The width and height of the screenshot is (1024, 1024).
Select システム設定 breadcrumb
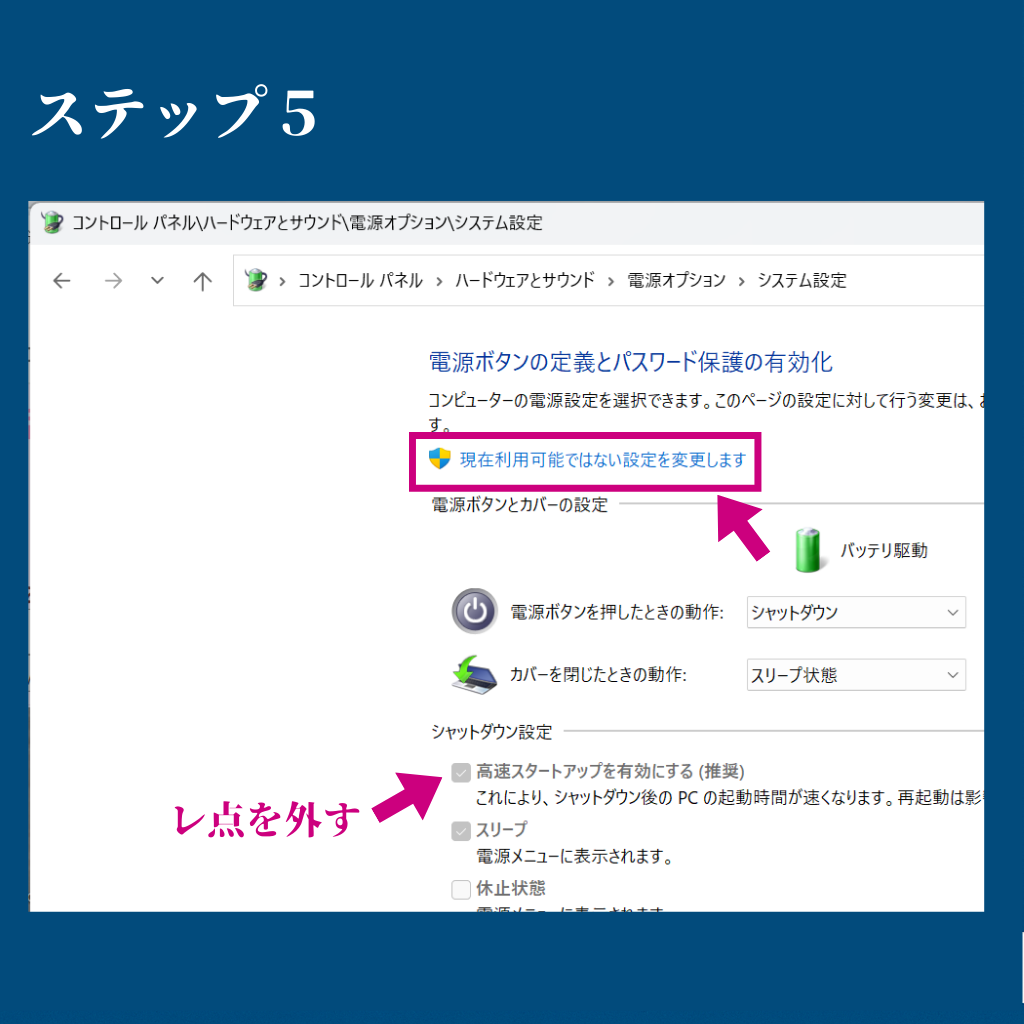coord(802,281)
